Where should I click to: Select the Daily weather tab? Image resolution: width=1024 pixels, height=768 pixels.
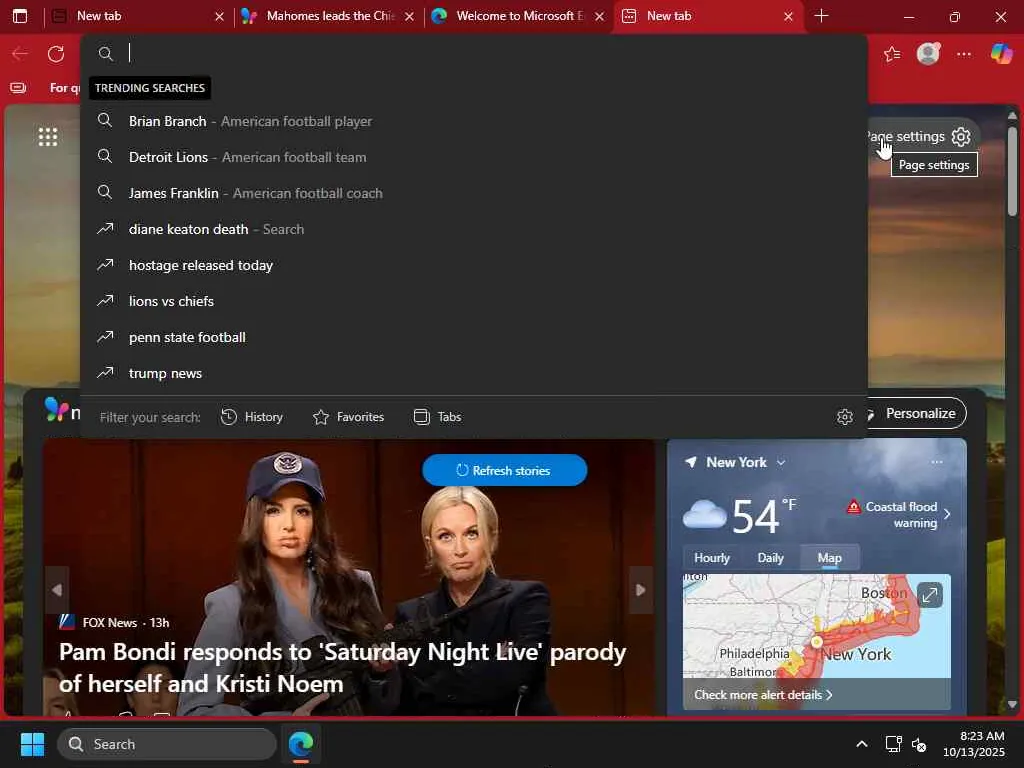[770, 558]
